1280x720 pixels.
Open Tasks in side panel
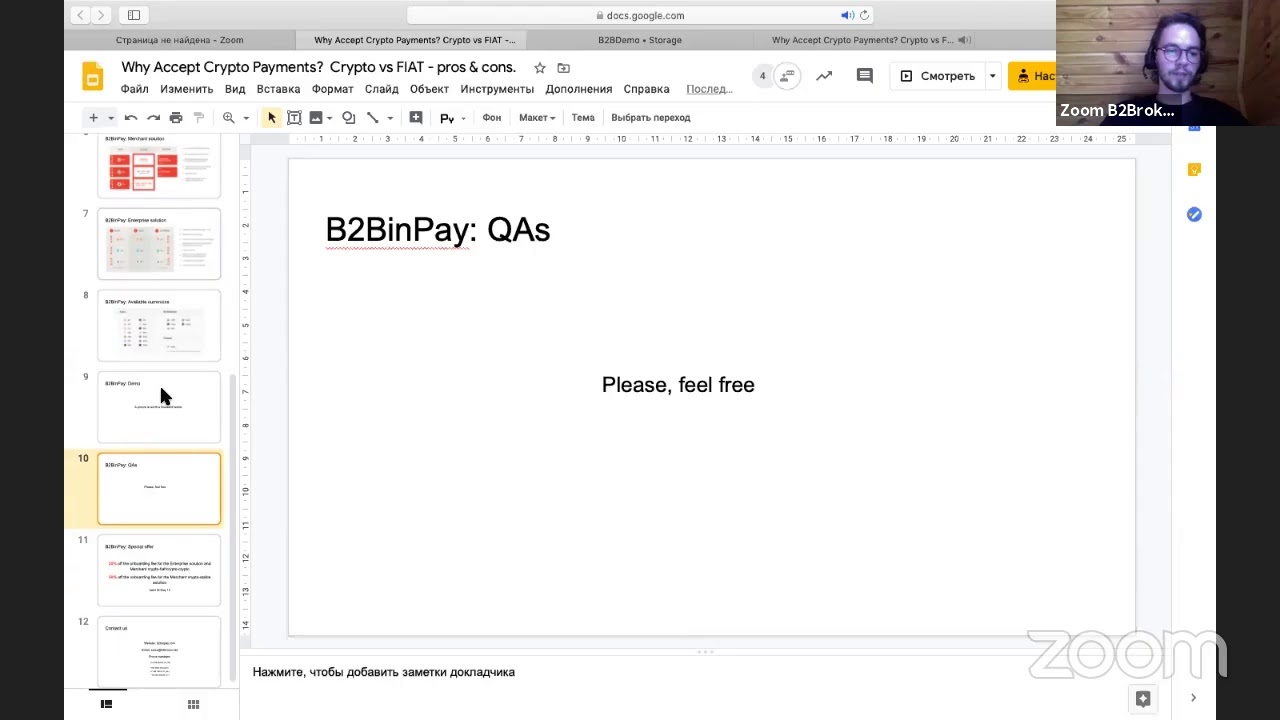(x=1194, y=214)
